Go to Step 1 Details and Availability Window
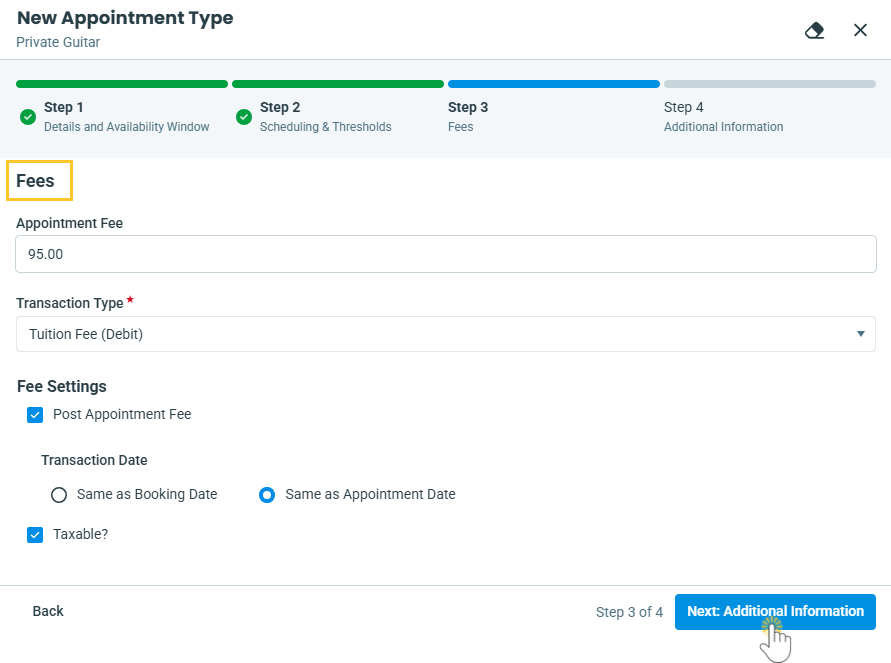 pyautogui.click(x=126, y=117)
